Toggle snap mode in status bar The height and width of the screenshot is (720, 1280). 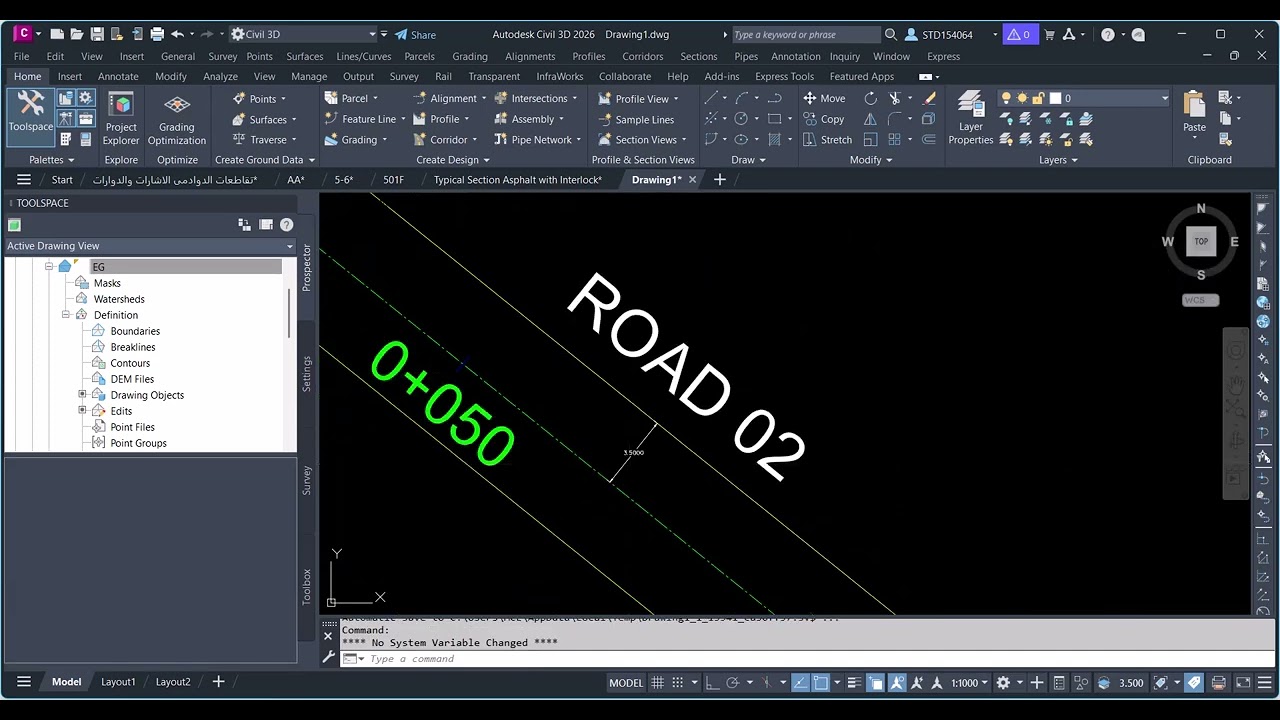pyautogui.click(x=678, y=683)
